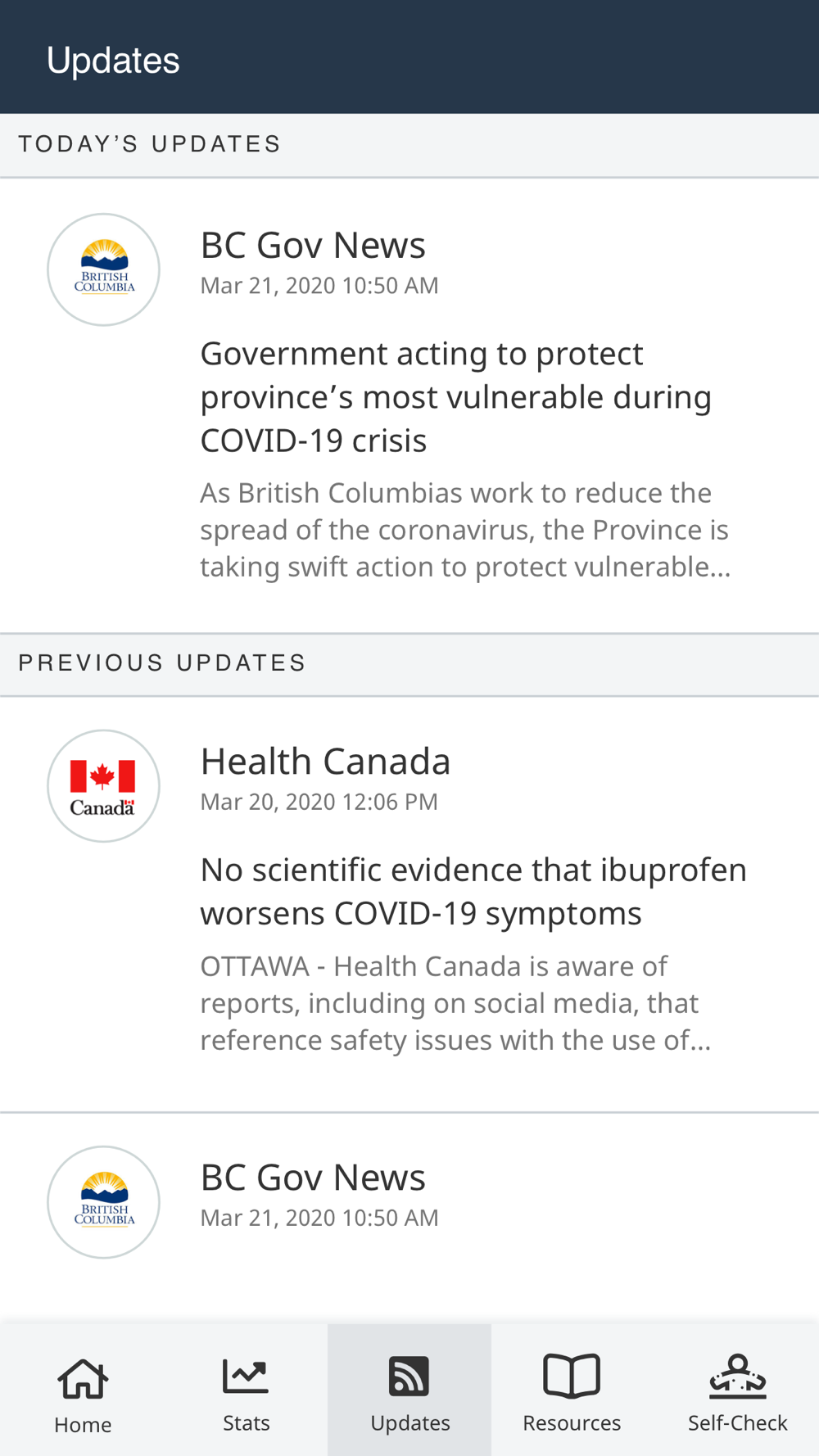Viewport: 819px width, 1456px height.
Task: Tap the British Columbia logo in today's update
Action: pyautogui.click(x=103, y=269)
